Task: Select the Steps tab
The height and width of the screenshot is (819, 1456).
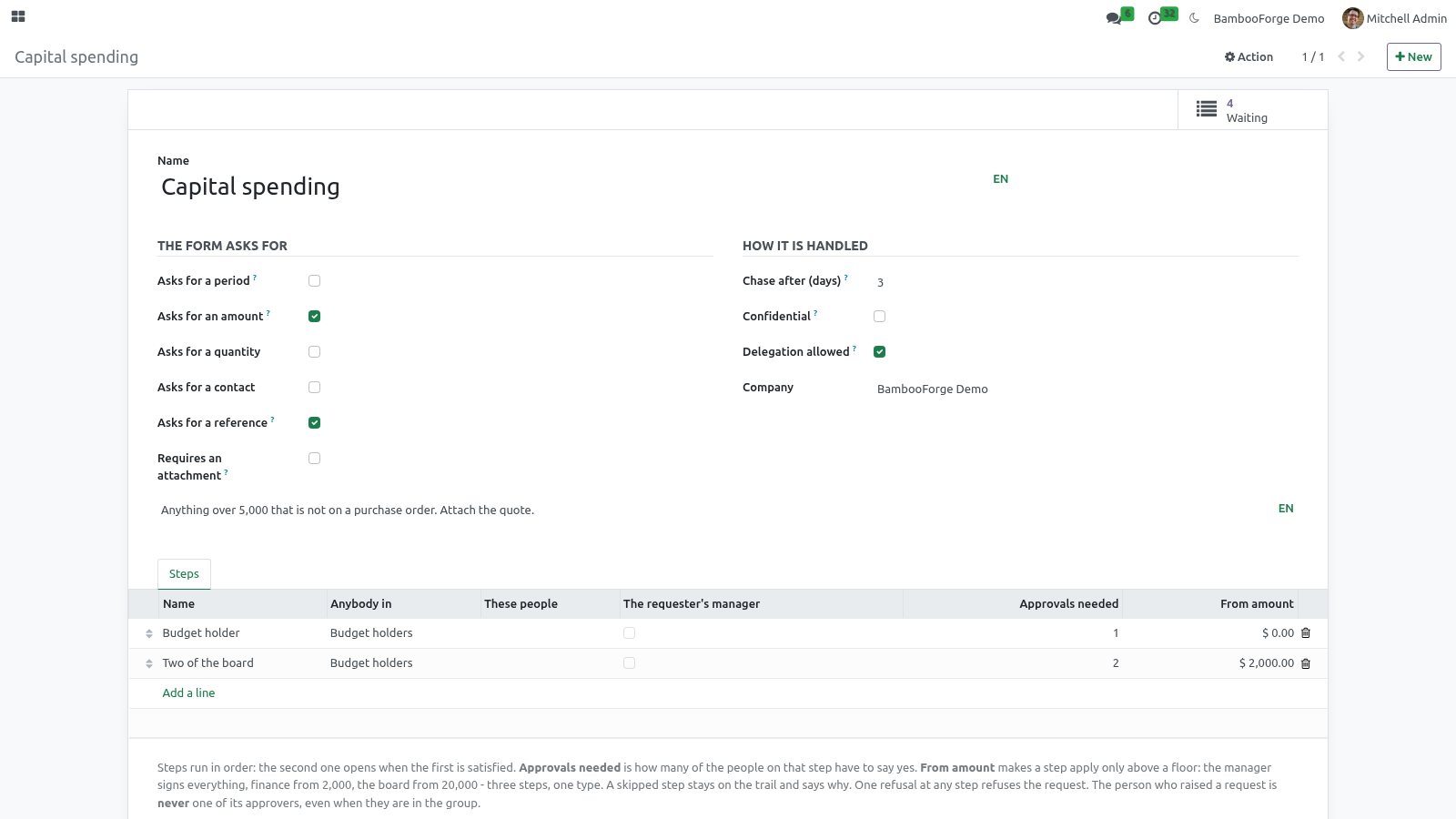Action: [184, 574]
